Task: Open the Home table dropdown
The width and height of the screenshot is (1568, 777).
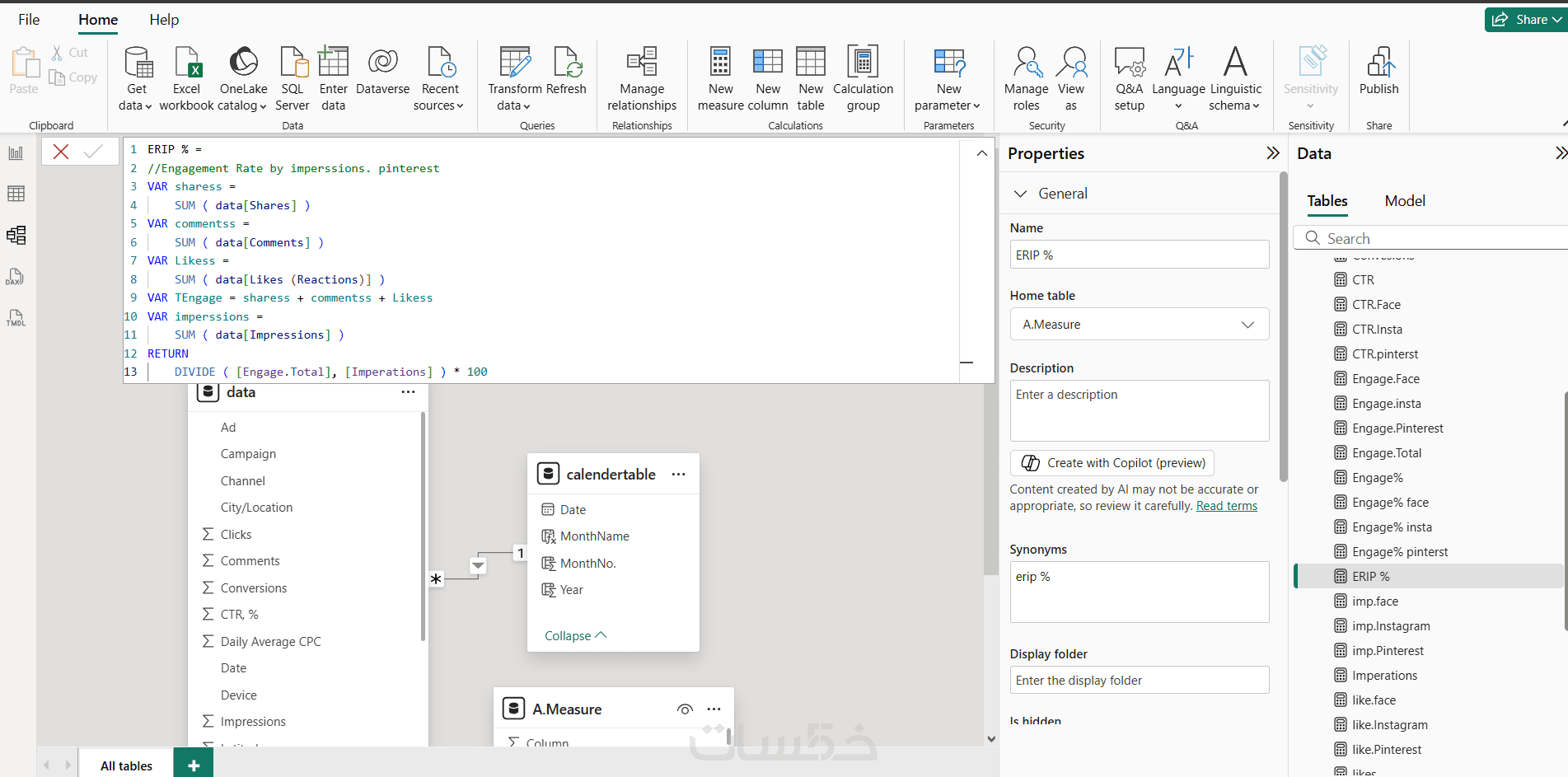Action: [x=1140, y=325]
